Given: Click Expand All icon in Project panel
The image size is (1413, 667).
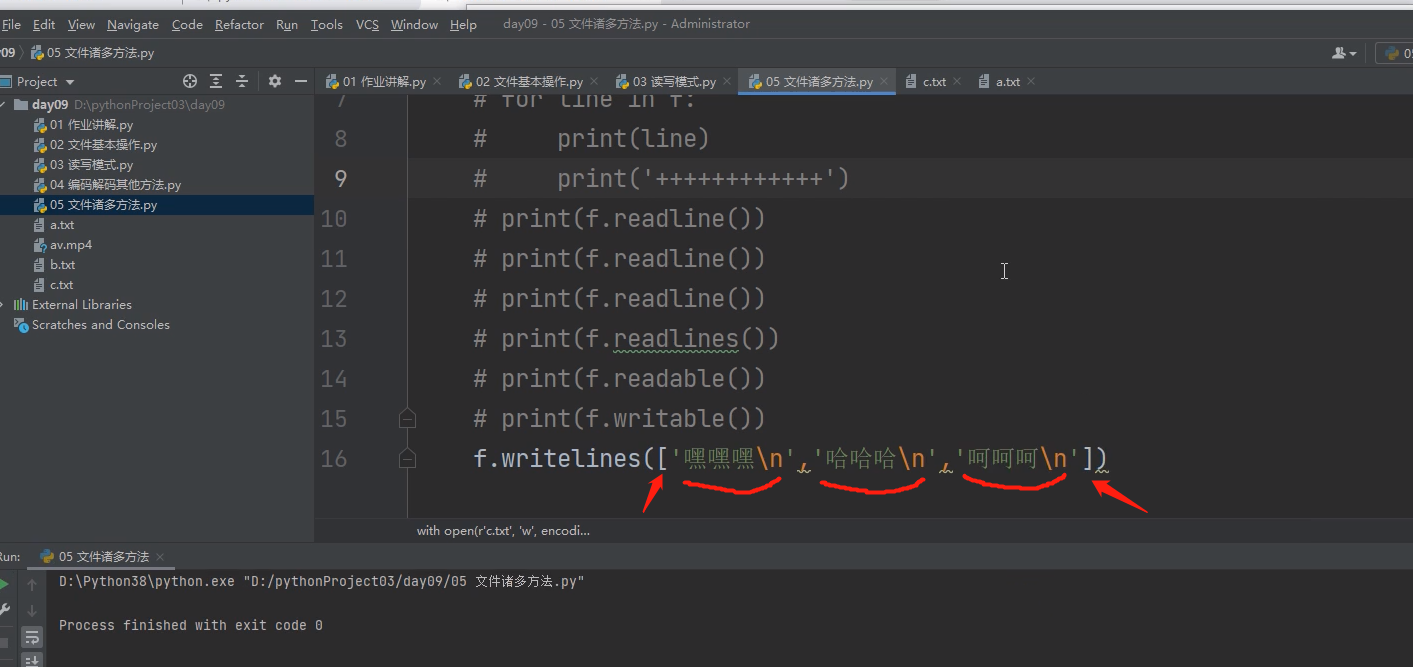Looking at the screenshot, I should 216,81.
